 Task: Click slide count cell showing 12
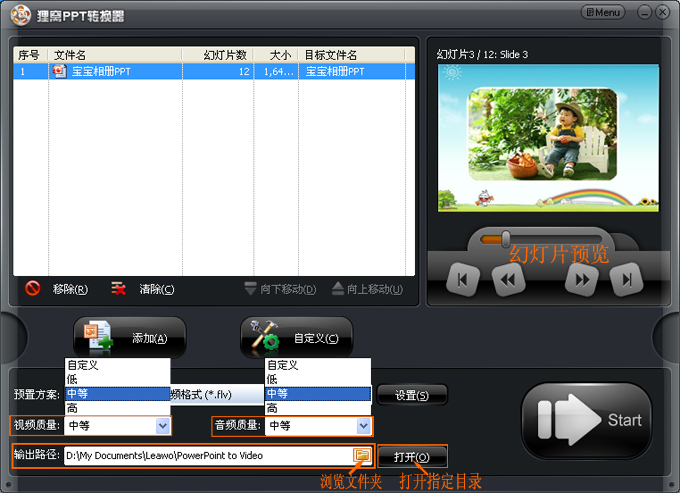click(218, 72)
